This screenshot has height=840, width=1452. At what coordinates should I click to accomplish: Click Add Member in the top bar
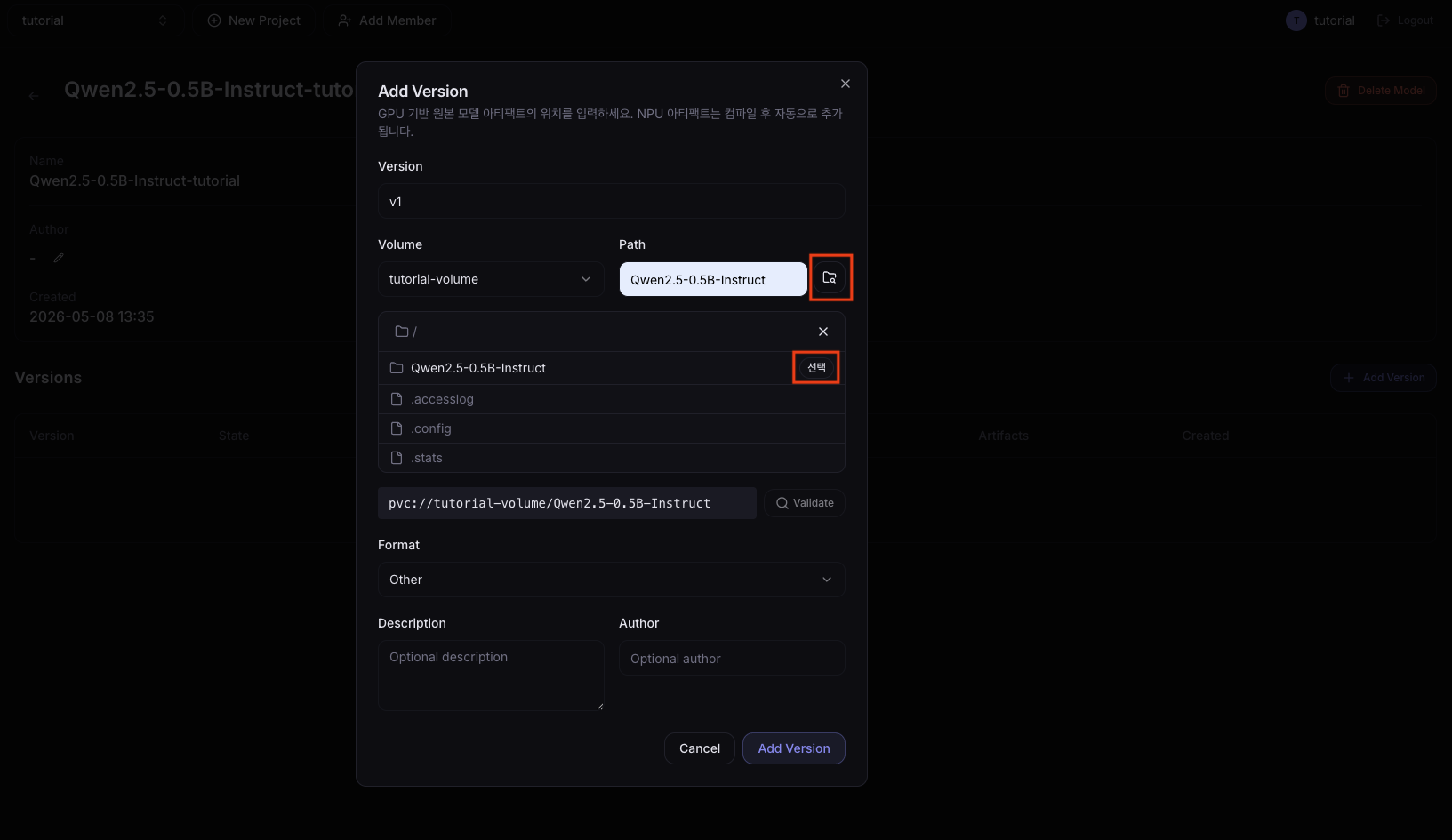pos(388,20)
